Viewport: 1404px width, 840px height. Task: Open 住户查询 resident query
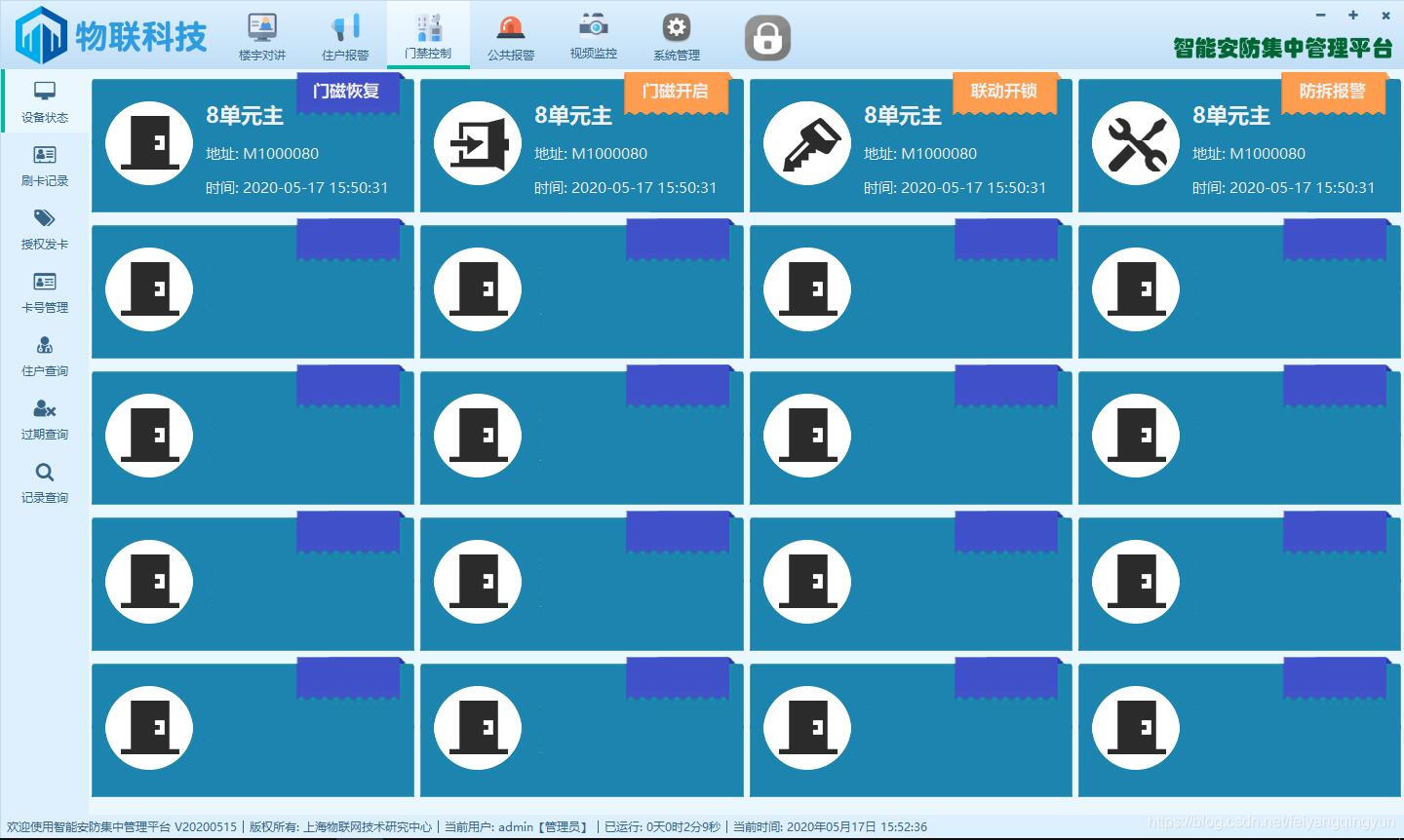(45, 356)
